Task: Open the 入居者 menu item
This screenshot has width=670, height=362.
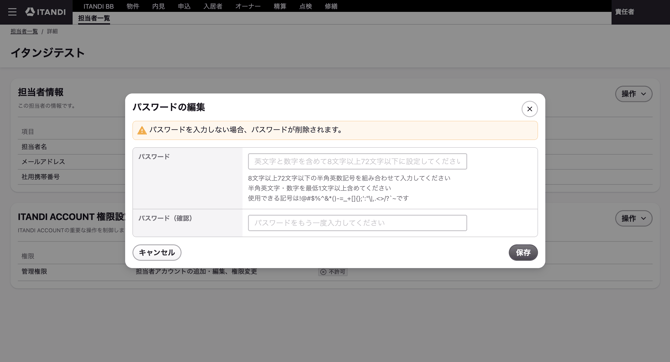Action: pyautogui.click(x=213, y=6)
